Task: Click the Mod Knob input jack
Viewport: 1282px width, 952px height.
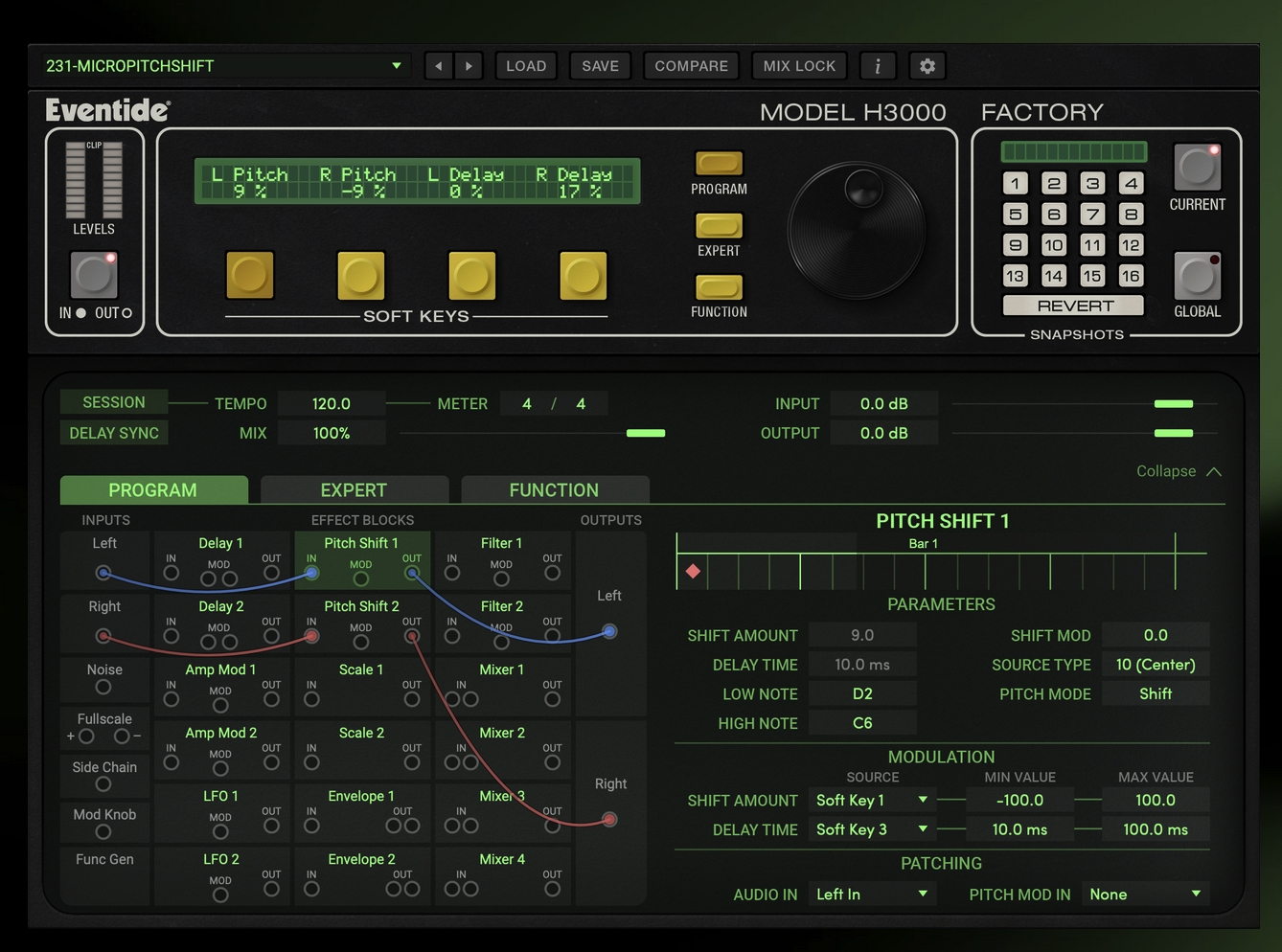Action: [x=103, y=831]
